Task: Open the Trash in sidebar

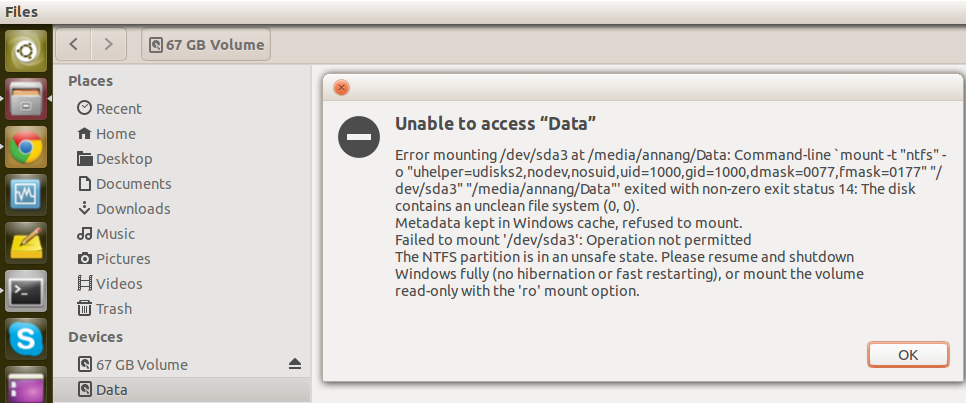Action: (x=113, y=308)
